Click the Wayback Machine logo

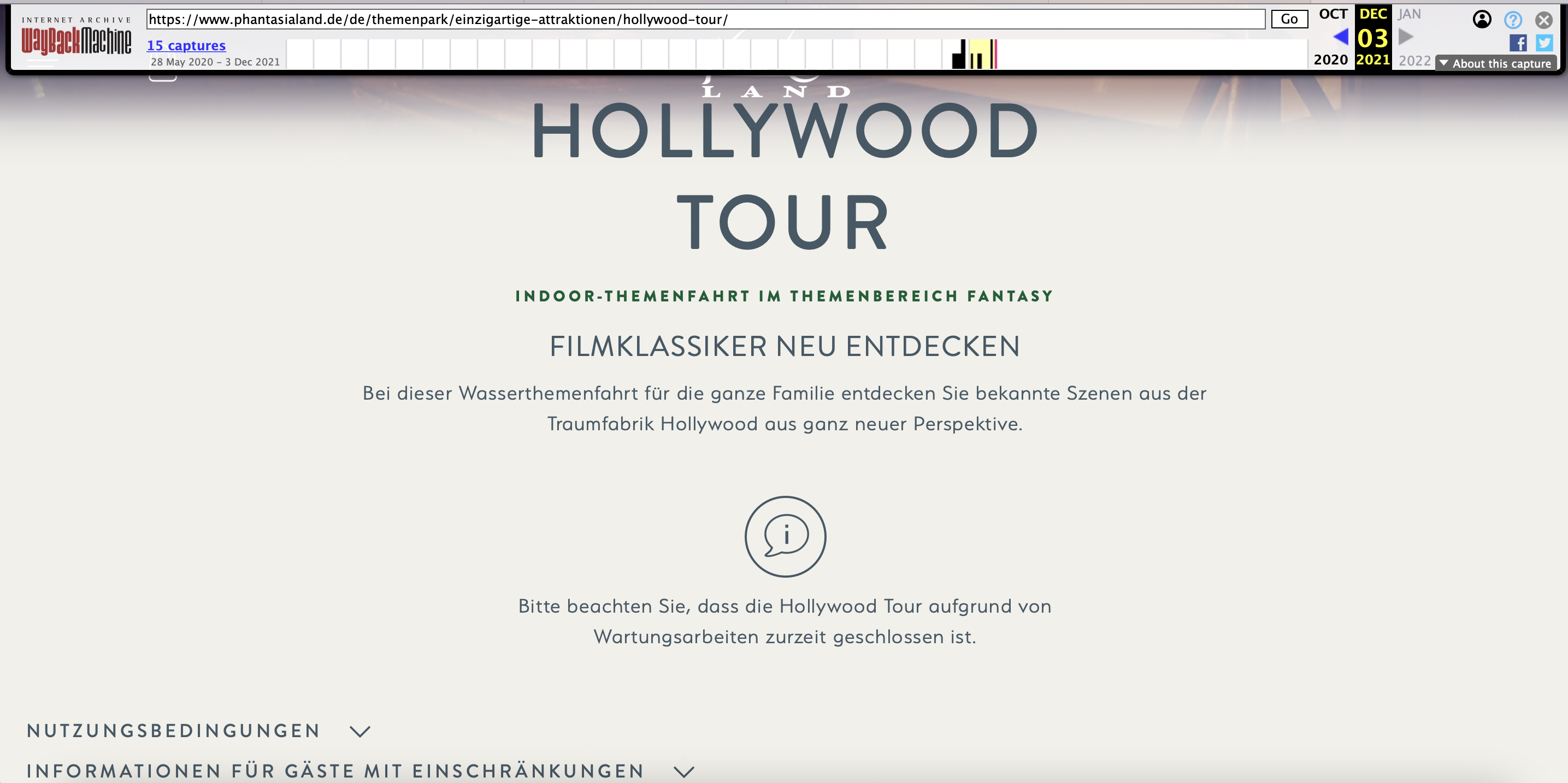point(76,37)
